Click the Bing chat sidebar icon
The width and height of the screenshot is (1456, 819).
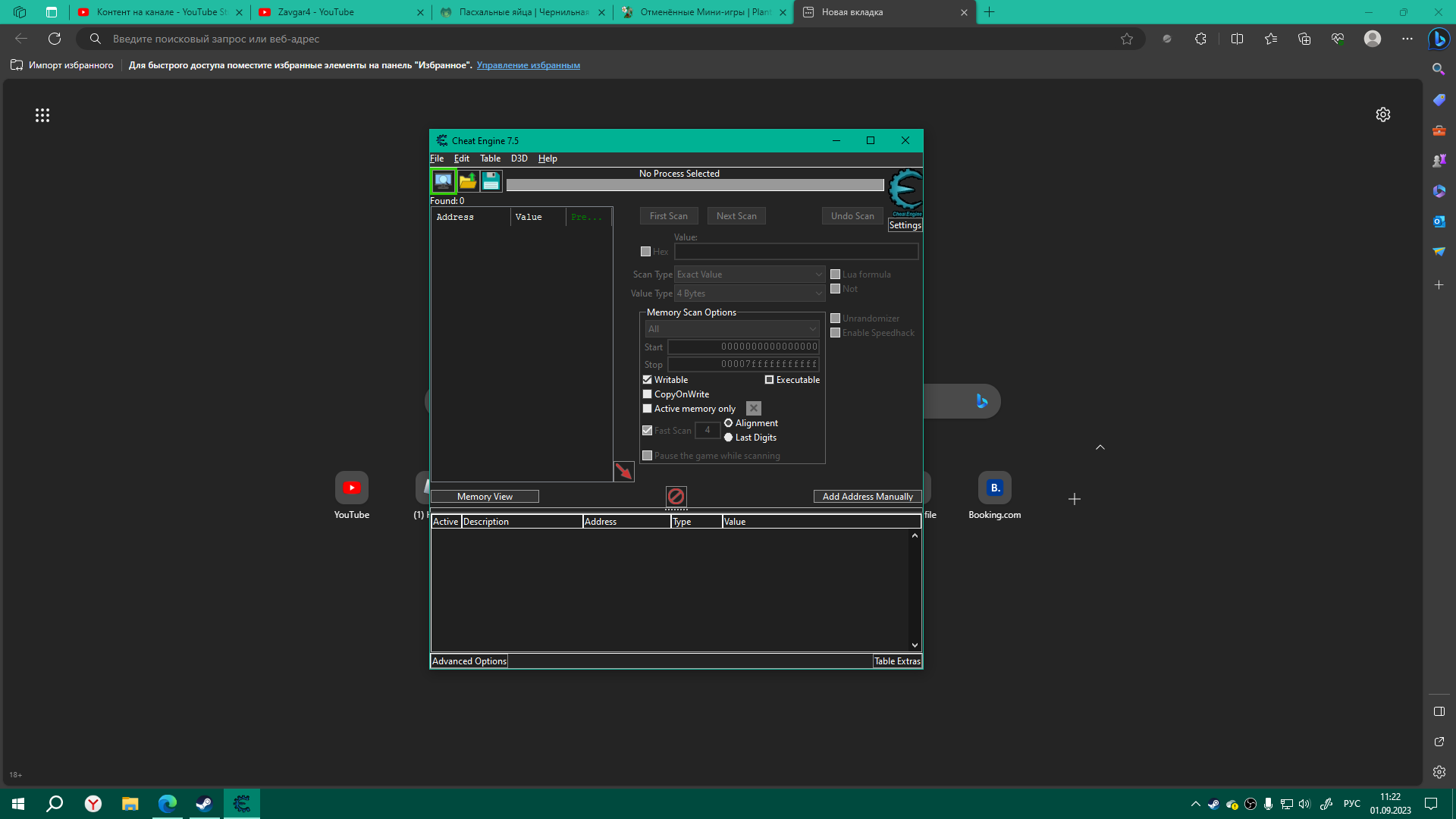click(1439, 39)
